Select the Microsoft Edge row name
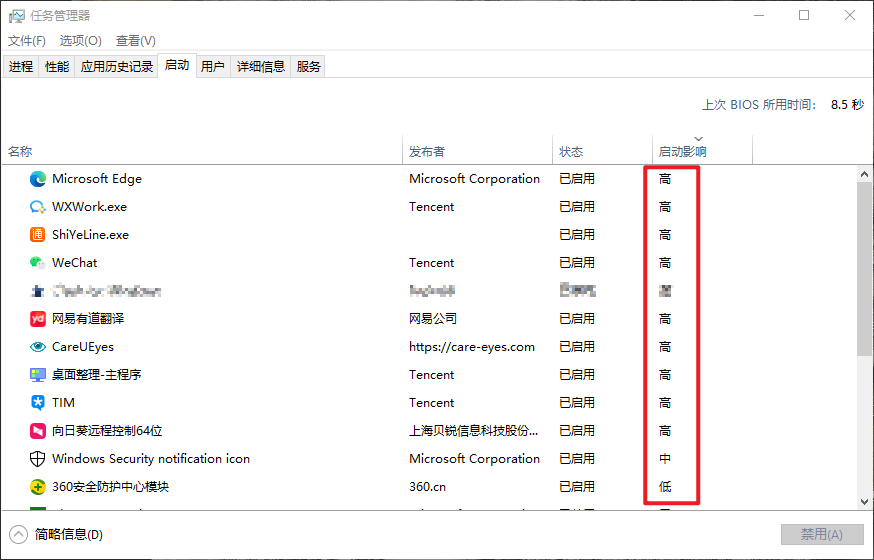874x560 pixels. 97,179
